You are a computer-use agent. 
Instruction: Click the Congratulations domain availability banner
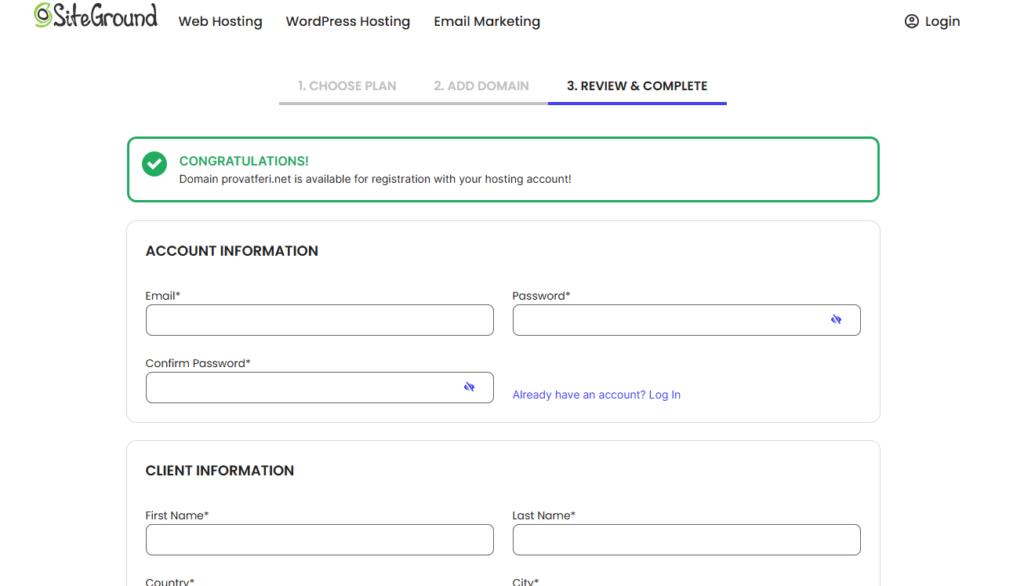tap(503, 169)
